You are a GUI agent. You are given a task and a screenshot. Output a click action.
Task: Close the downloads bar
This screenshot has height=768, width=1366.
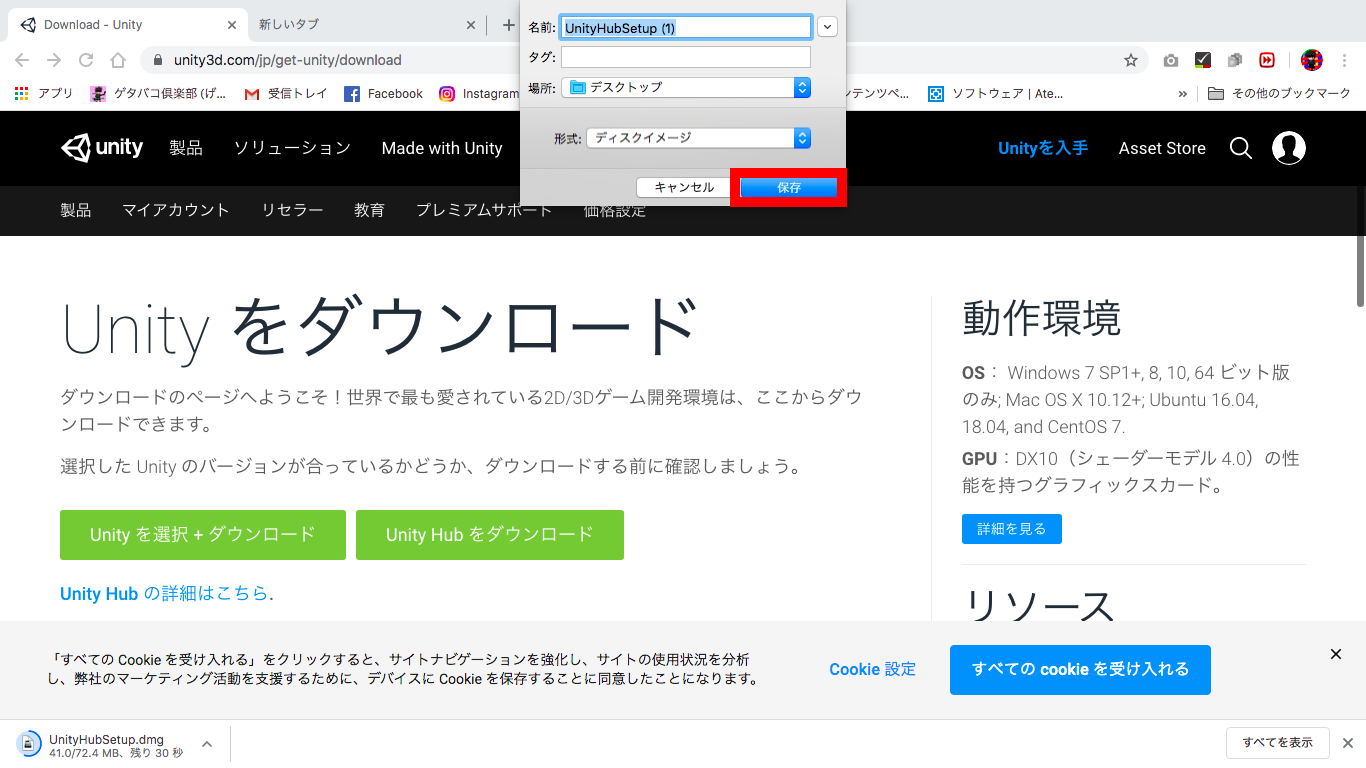1347,743
